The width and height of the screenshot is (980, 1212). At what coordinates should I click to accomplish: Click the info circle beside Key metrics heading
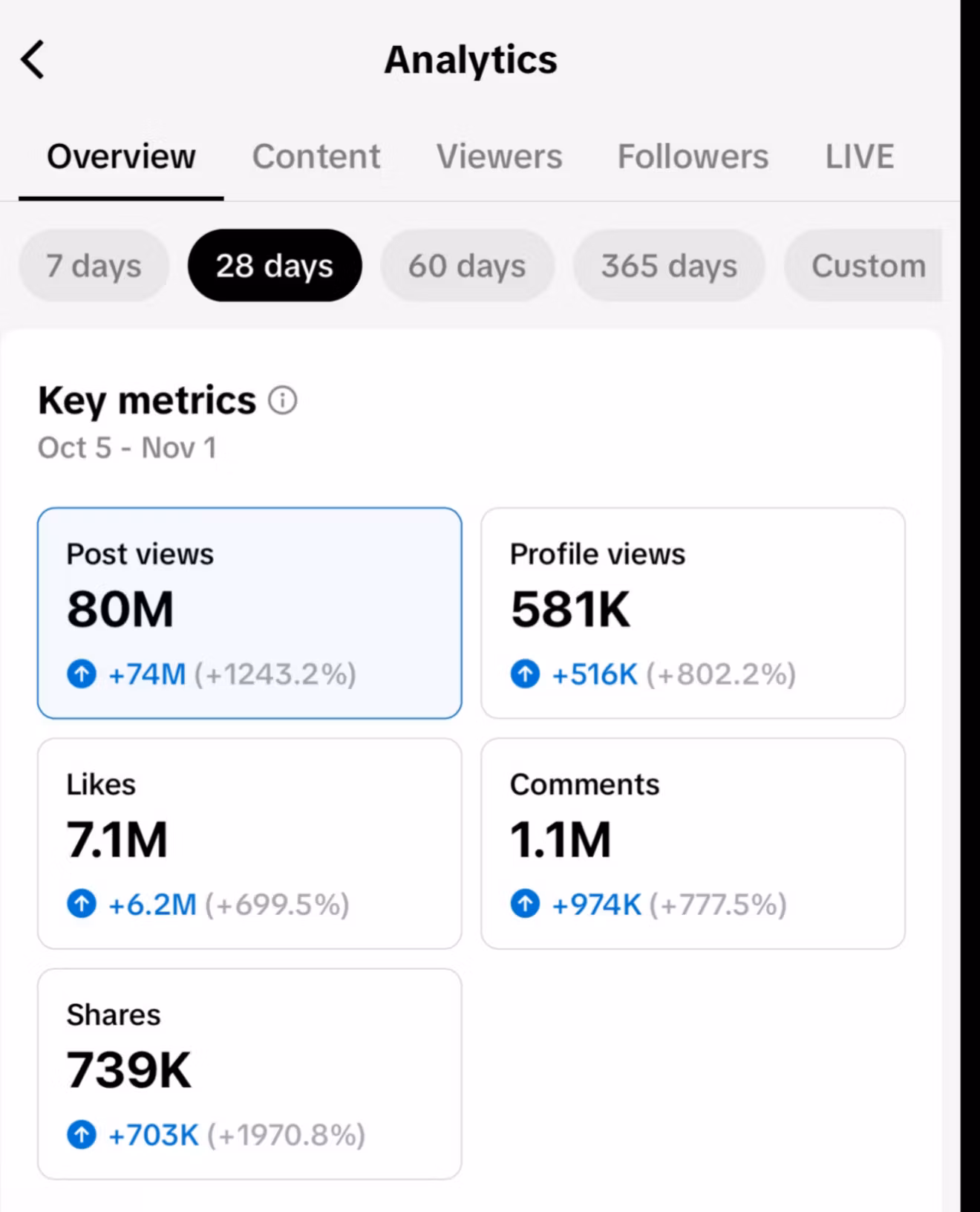(282, 400)
